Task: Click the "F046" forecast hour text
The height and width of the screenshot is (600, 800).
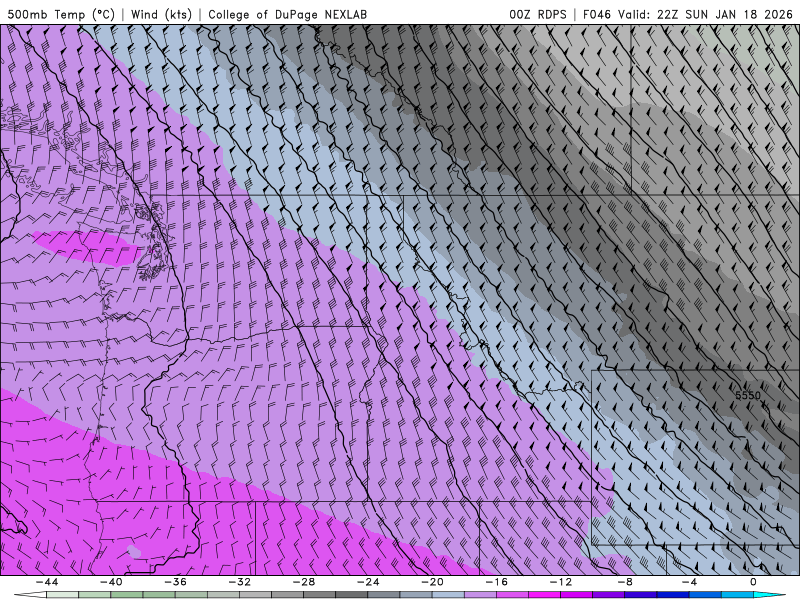Action: point(597,14)
